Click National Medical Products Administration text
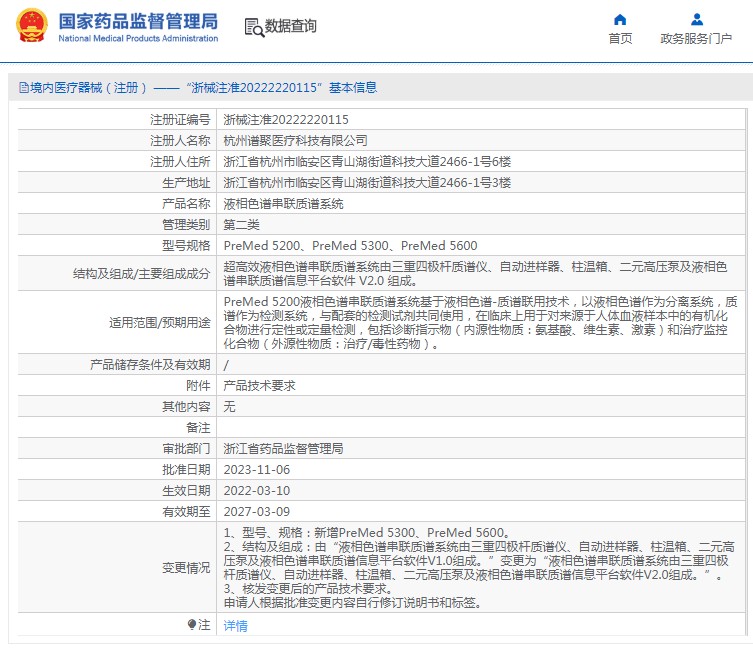753x648 pixels. pos(138,38)
